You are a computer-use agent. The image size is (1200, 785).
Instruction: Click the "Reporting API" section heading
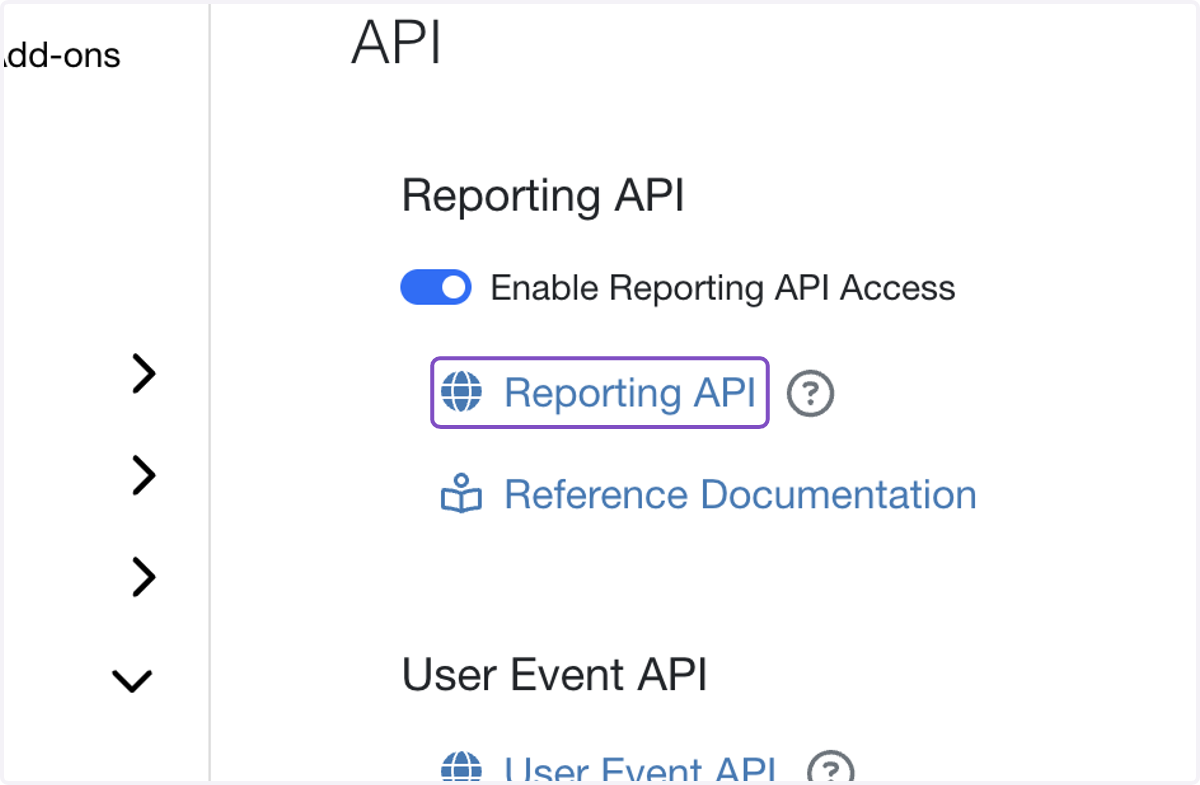coord(543,196)
